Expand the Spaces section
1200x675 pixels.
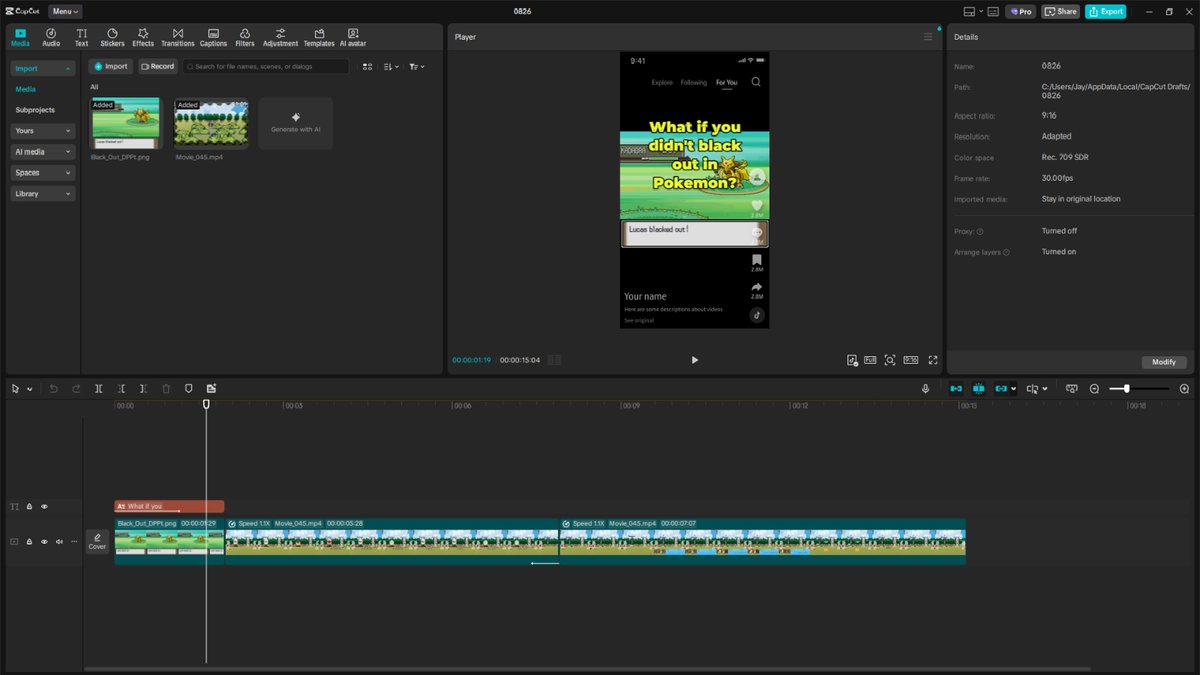[x=43, y=173]
